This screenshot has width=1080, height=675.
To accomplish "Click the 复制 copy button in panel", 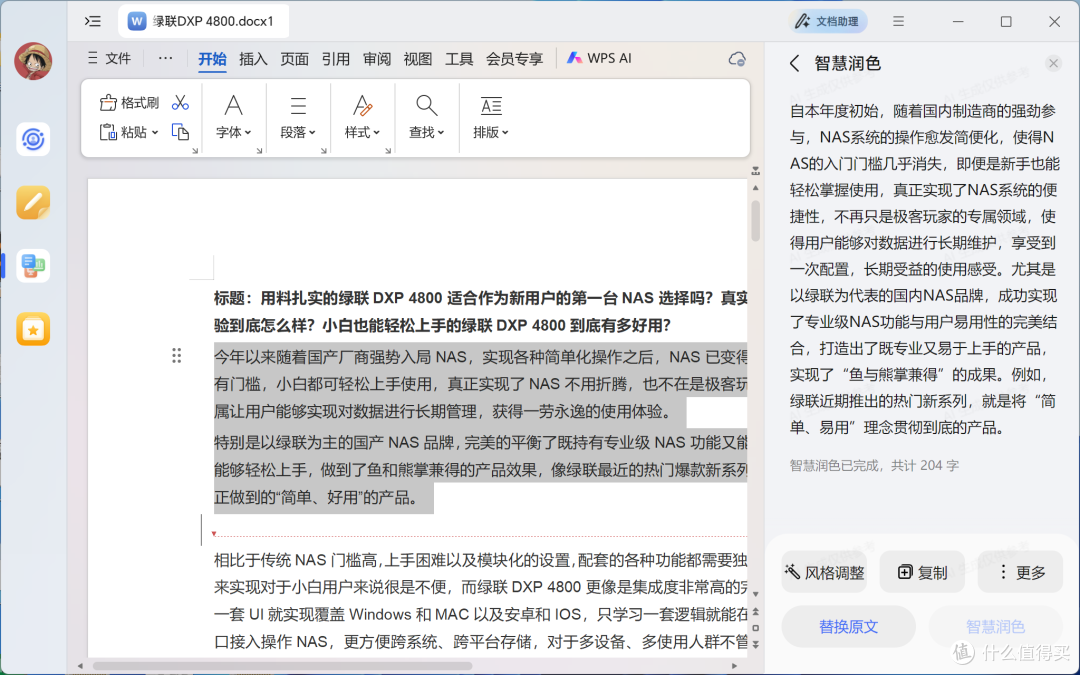I will pyautogui.click(x=922, y=572).
